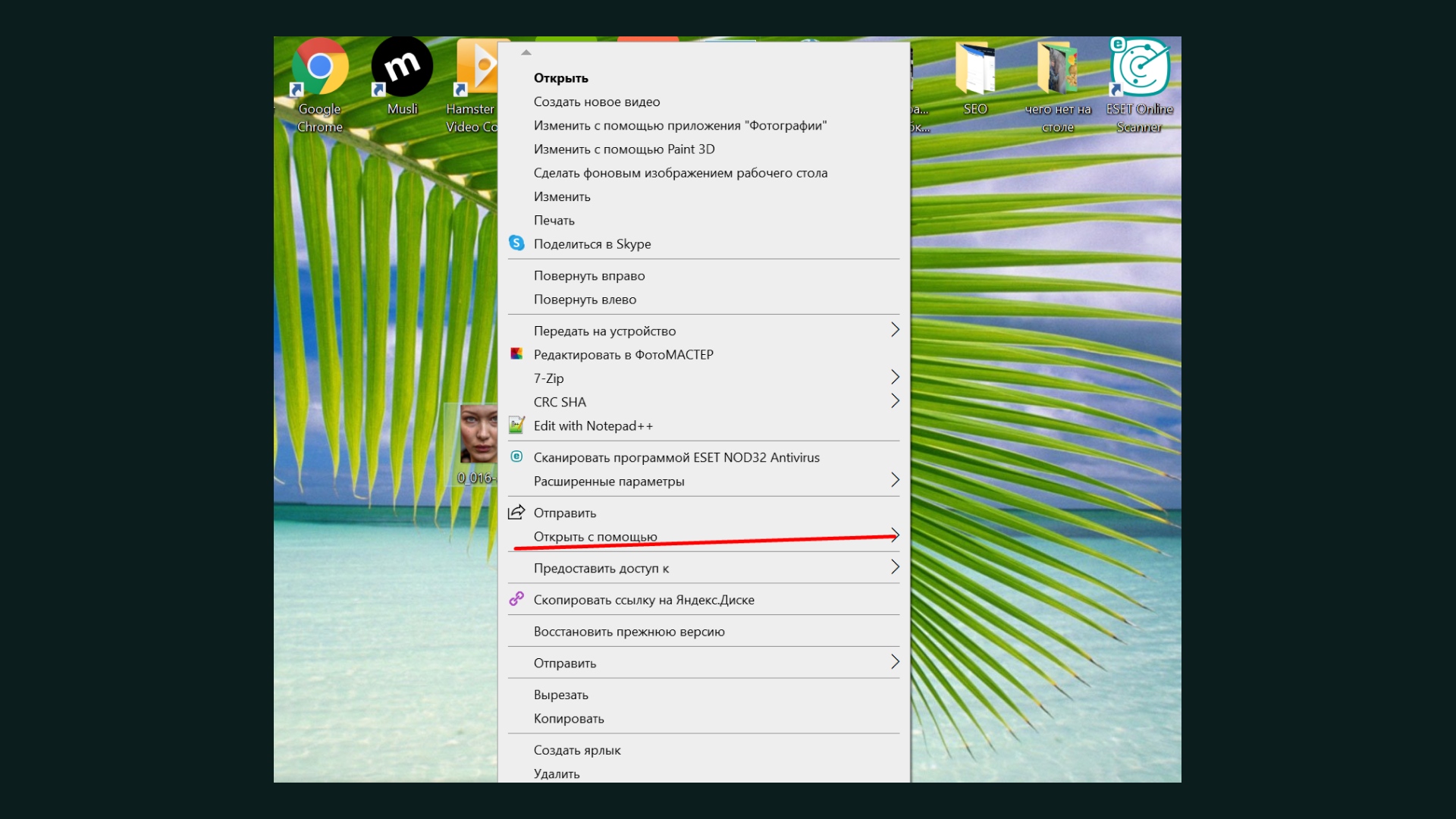The width and height of the screenshot is (1456, 819).
Task: Choose 'Повернуть вправо' menu entry
Action: 589,276
